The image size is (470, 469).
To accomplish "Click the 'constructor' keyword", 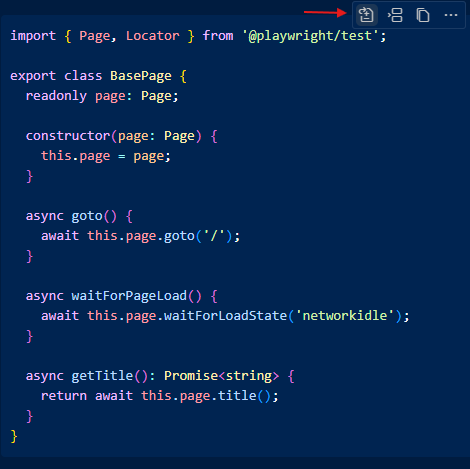I will point(68,136).
